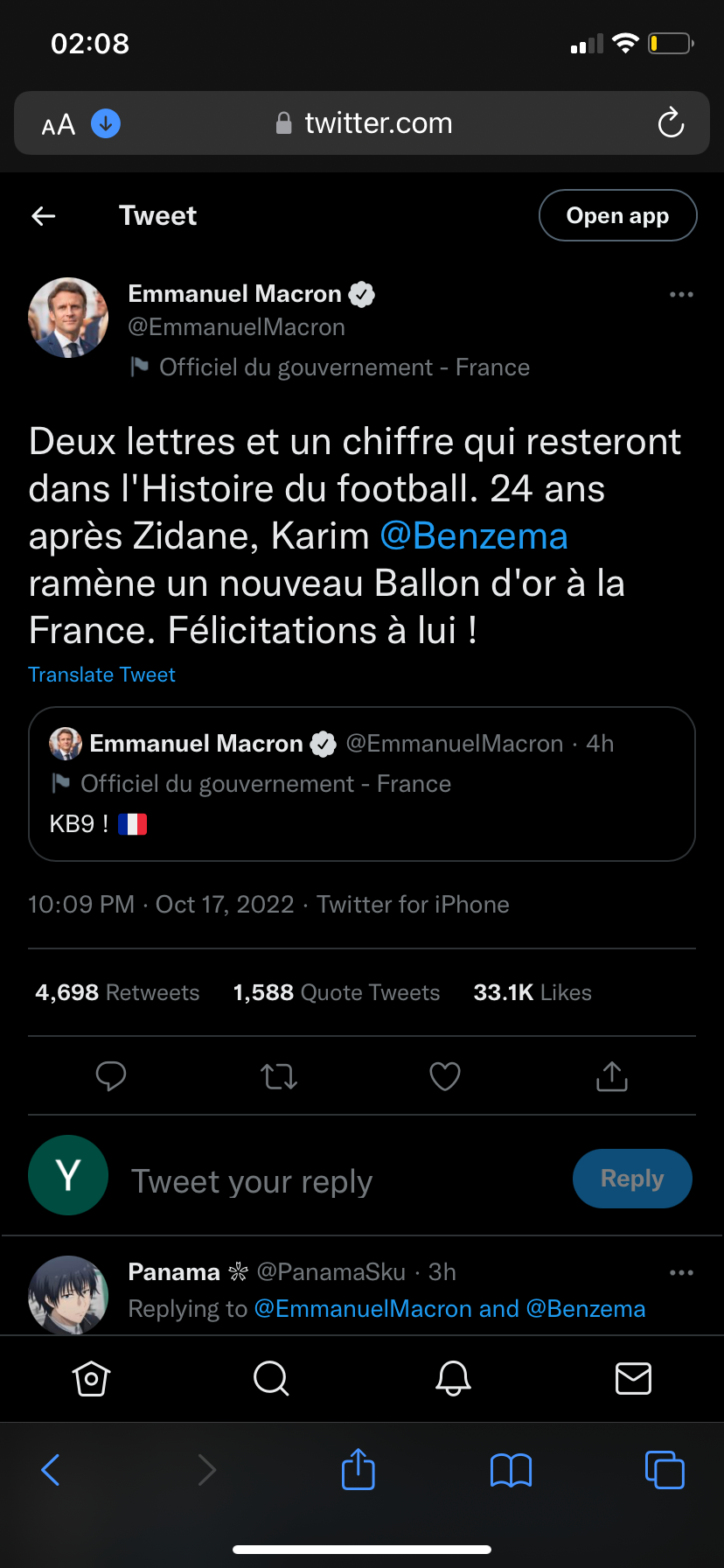Open Messages envelope tab
Viewport: 724px width, 1568px height.
click(x=633, y=1379)
